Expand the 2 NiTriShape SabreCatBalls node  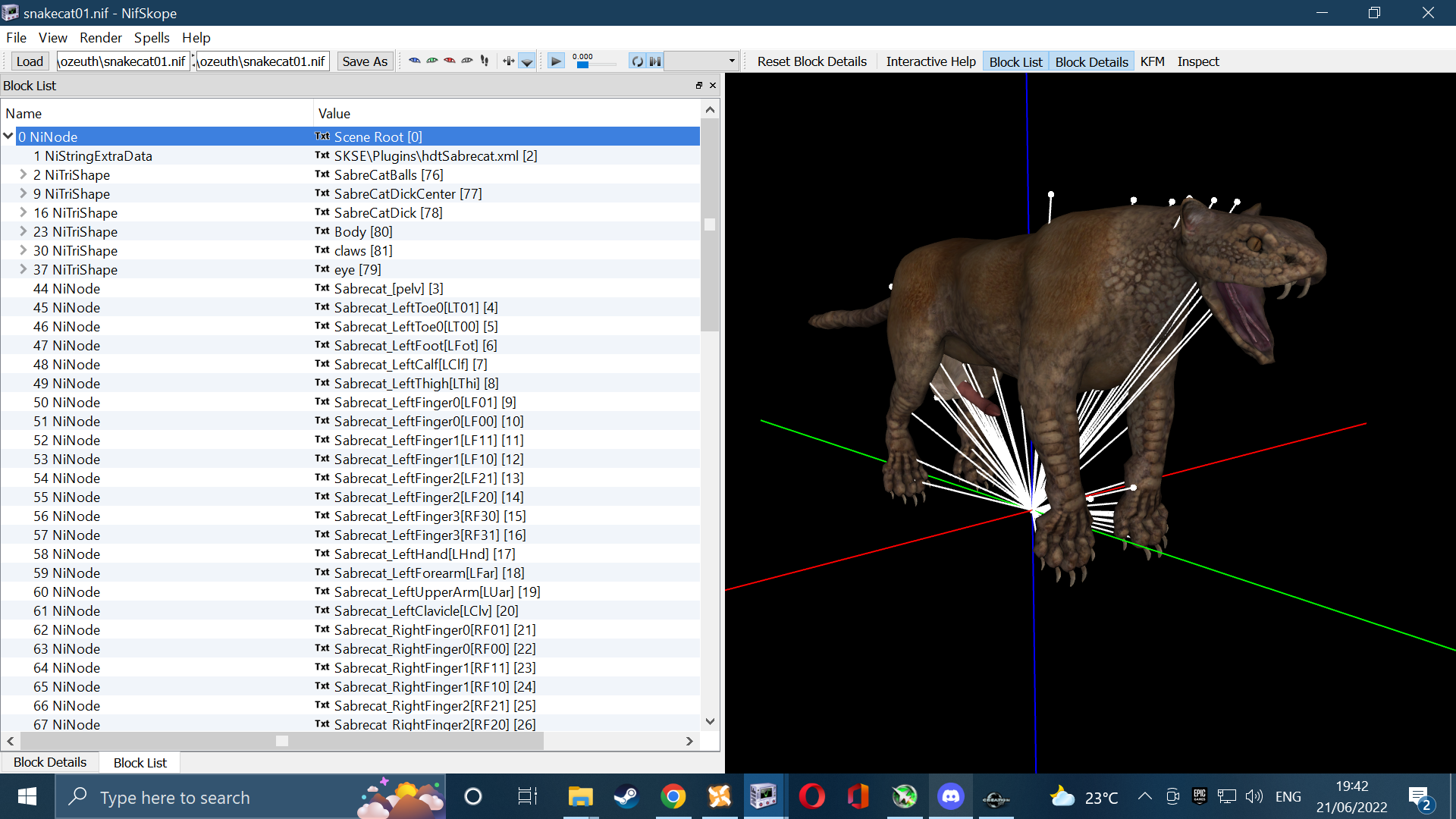(24, 174)
